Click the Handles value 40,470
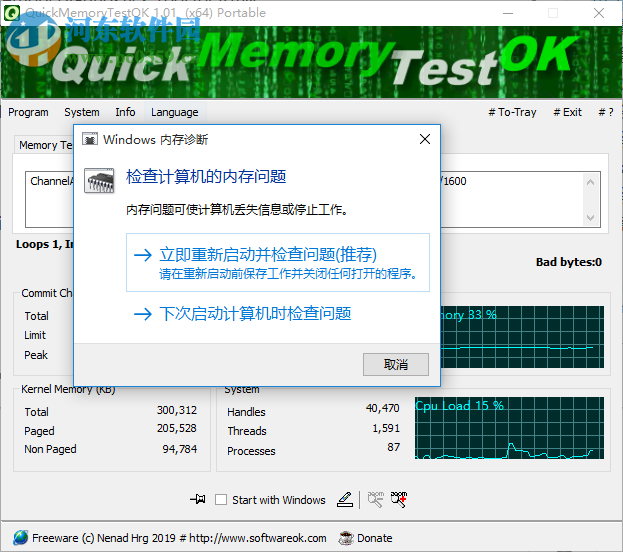 coord(383,408)
